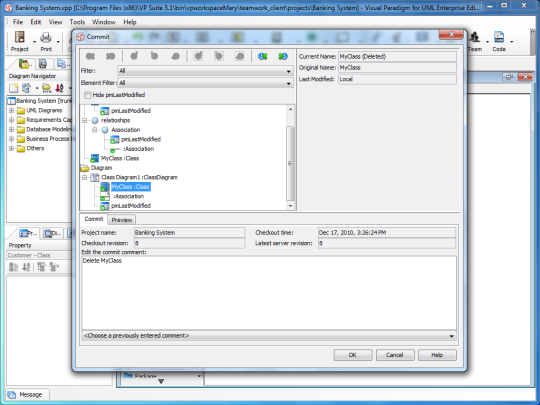Expand the Others folder in Diagram Navigator

coord(11,148)
